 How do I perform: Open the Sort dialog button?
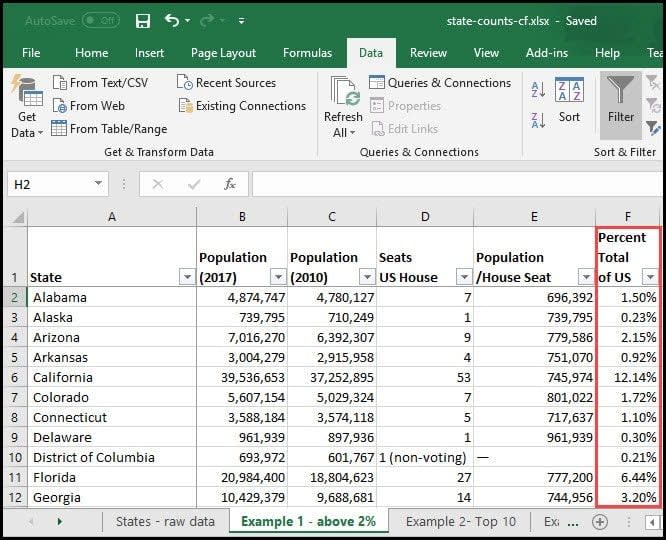tap(569, 100)
